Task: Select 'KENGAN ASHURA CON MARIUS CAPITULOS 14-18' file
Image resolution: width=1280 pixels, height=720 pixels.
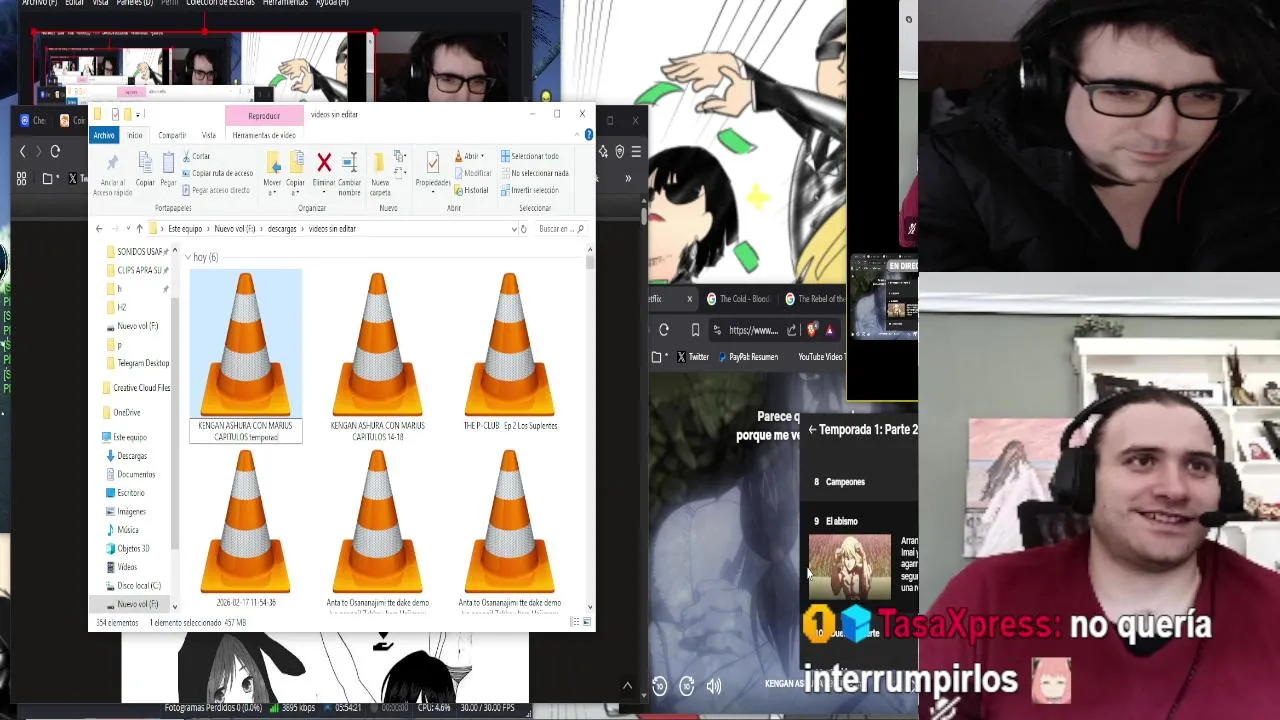Action: (x=377, y=358)
